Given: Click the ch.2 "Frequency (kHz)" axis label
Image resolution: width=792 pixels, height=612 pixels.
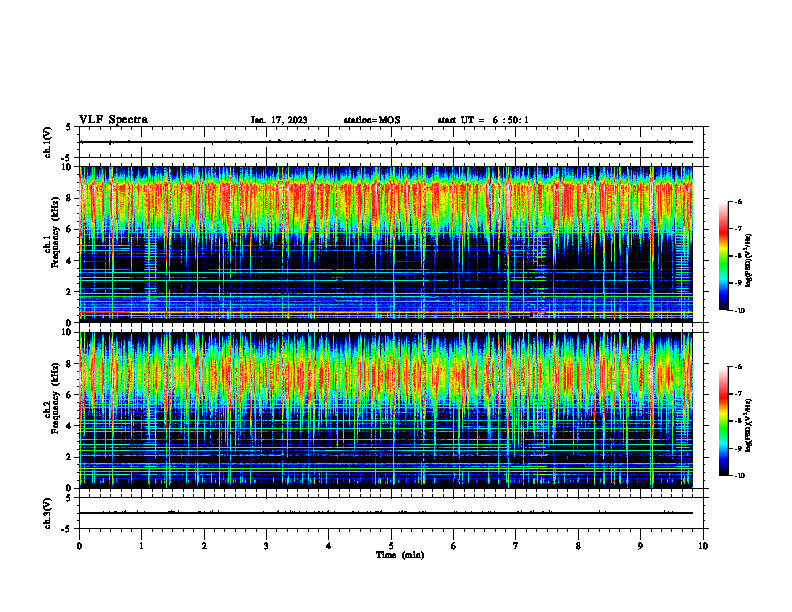Looking at the screenshot, I should [56, 398].
